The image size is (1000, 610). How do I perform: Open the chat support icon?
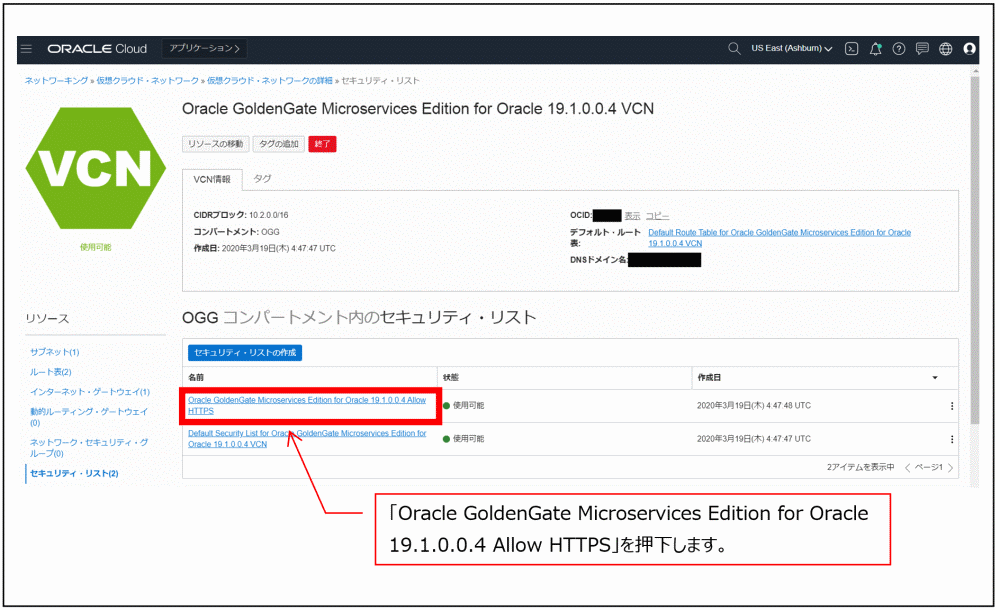(x=922, y=48)
